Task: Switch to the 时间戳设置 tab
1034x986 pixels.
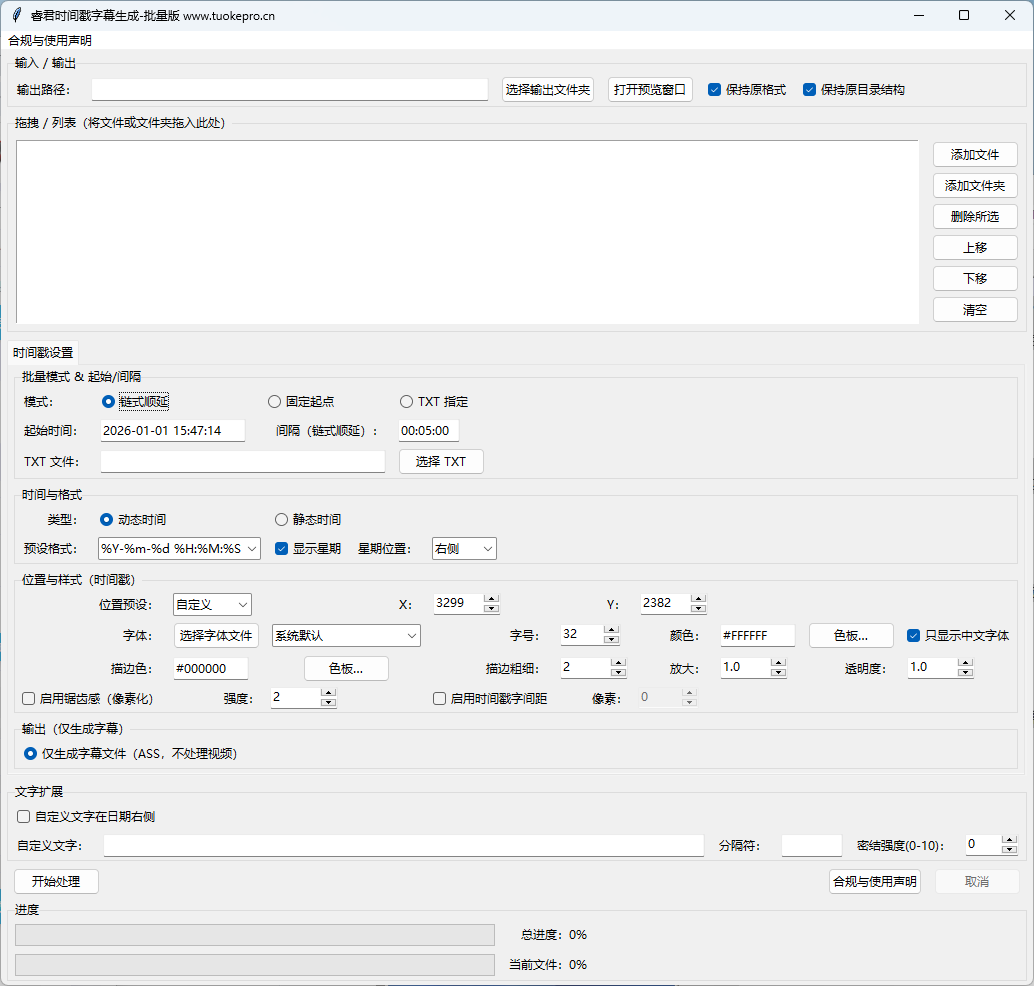Action: click(43, 353)
